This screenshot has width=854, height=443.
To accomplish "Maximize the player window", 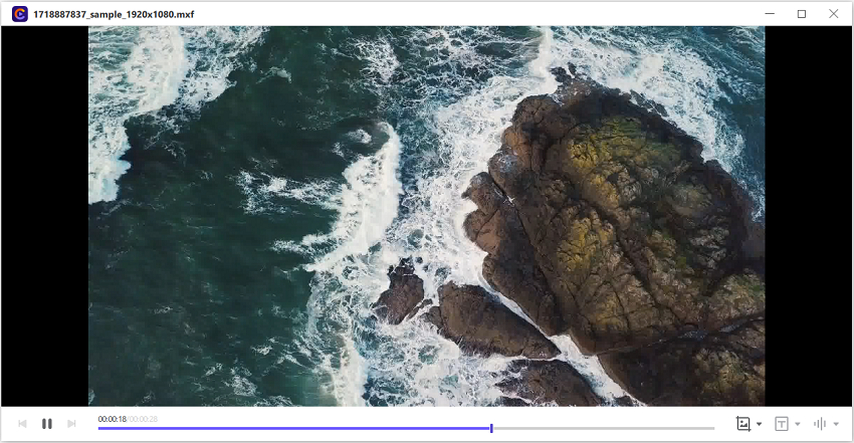I will tap(802, 14).
